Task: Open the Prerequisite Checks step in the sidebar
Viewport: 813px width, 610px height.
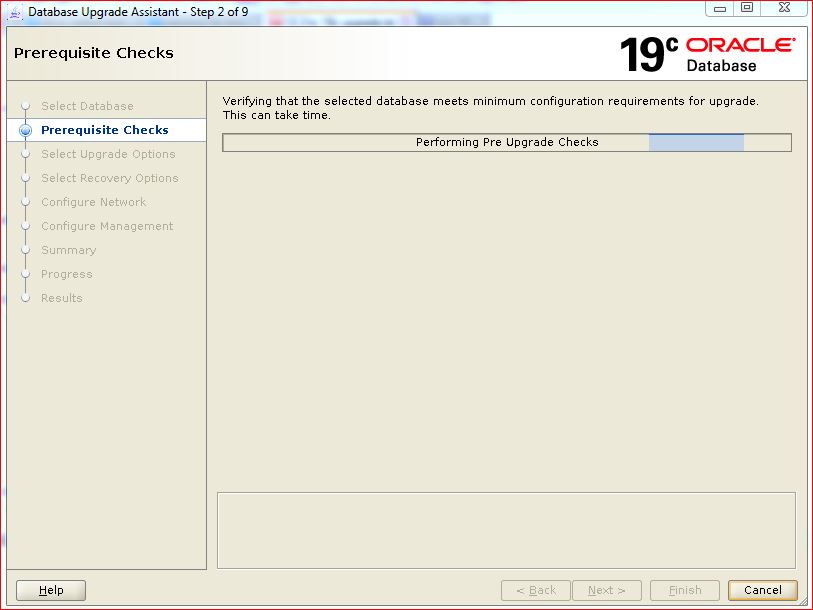Action: coord(104,130)
